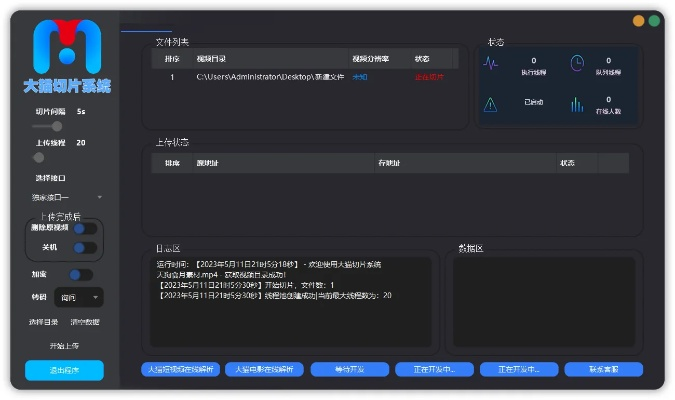675x400 pixels.
Task: Toggle the 关机 switch after upload
Action: 84,247
